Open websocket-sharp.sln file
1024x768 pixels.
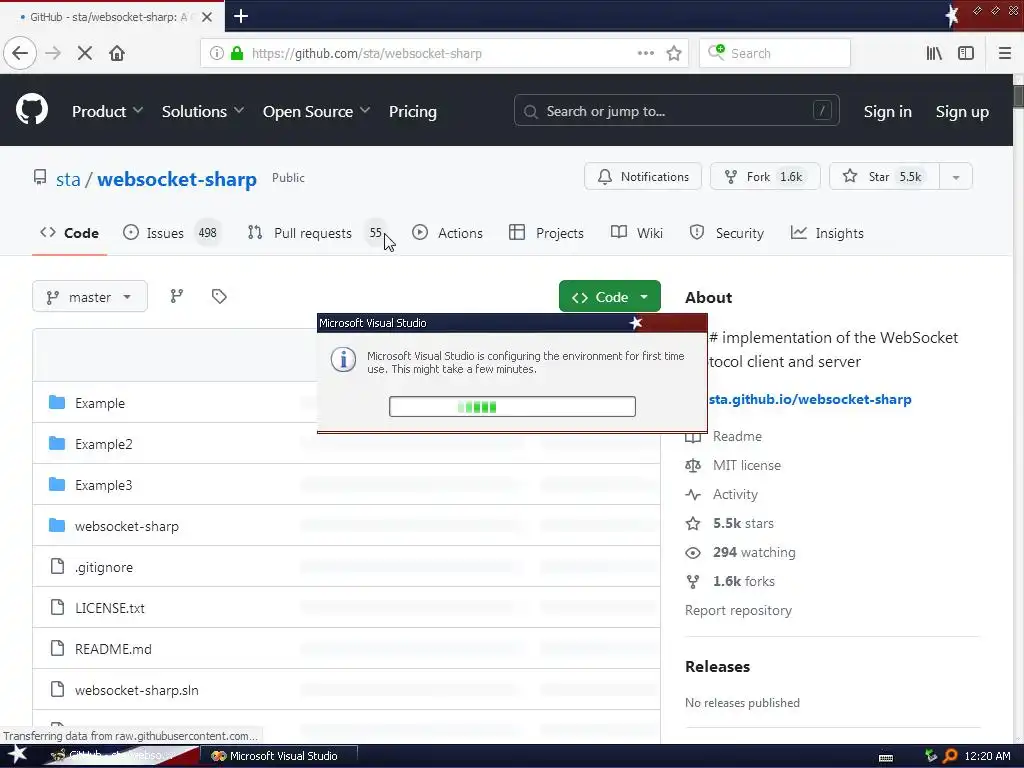pos(136,690)
